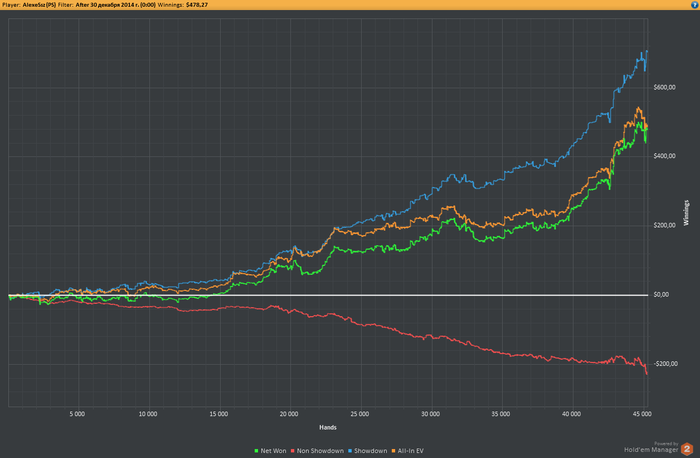Select the winnings value $478,27
Image resolution: width=700 pixels, height=458 pixels.
(196, 5)
